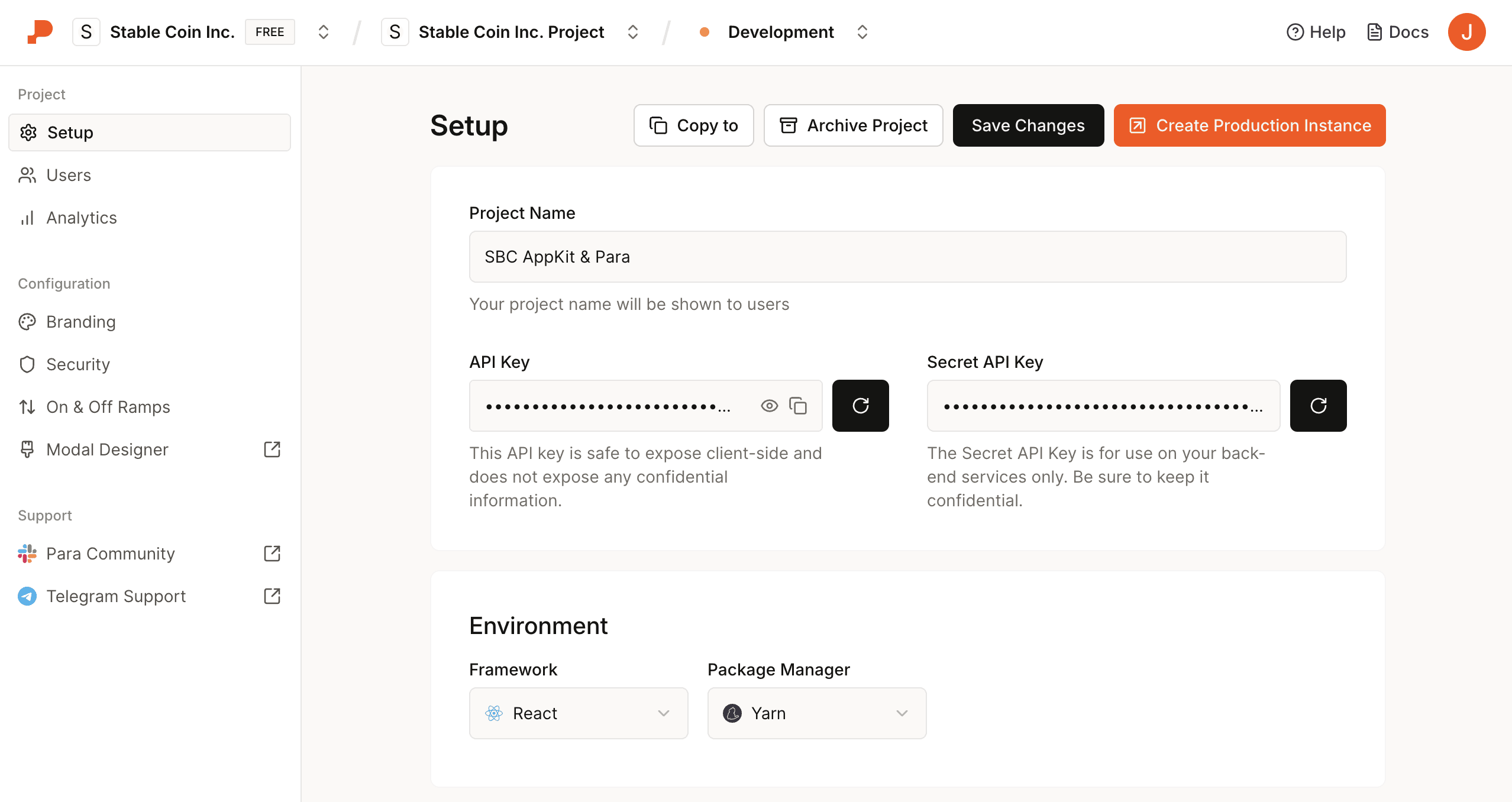
Task: Open the user avatar J menu
Action: point(1466,32)
